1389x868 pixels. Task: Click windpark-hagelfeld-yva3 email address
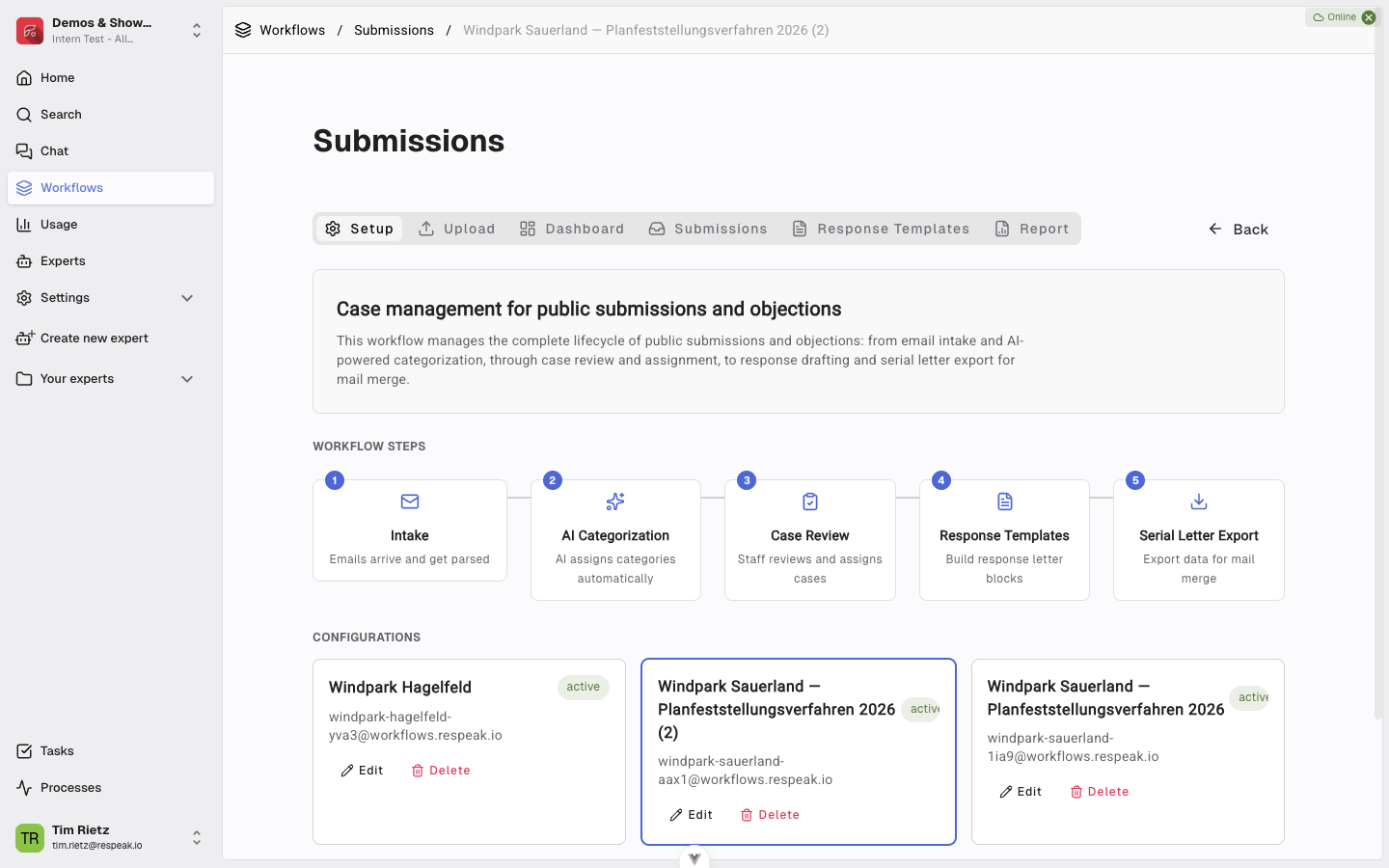click(x=416, y=726)
